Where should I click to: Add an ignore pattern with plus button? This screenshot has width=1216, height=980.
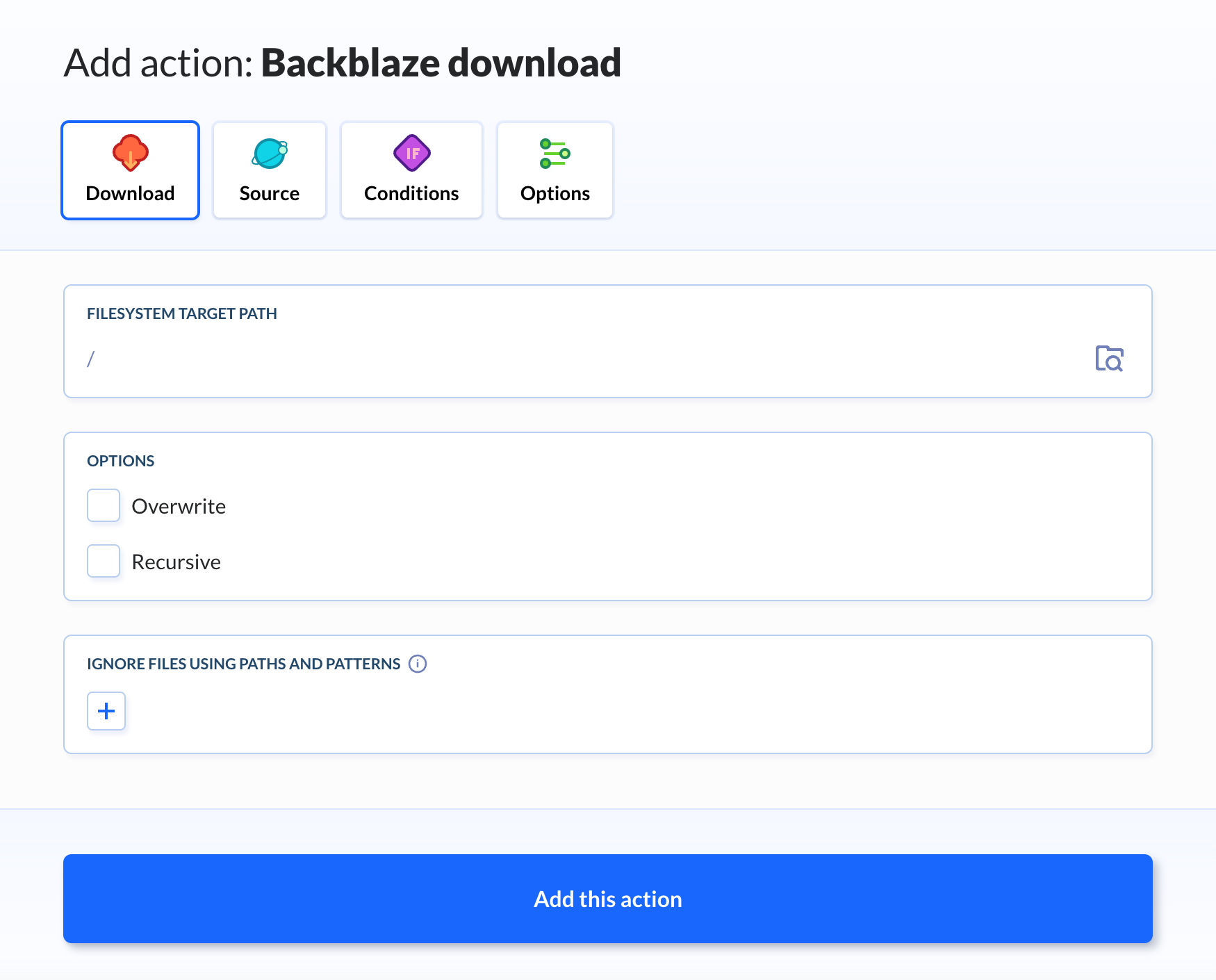[x=106, y=711]
